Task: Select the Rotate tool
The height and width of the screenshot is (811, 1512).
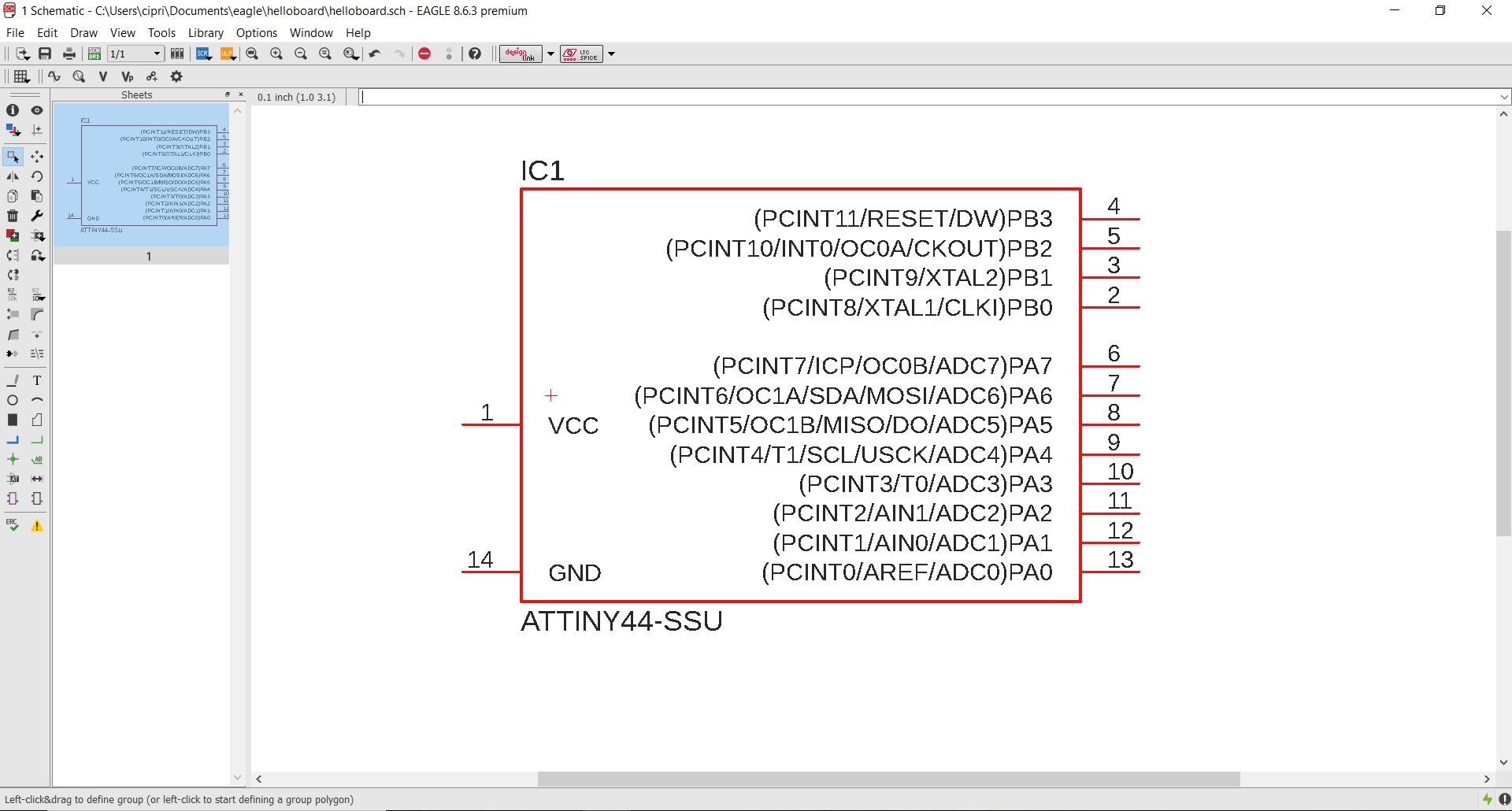Action: click(x=36, y=176)
